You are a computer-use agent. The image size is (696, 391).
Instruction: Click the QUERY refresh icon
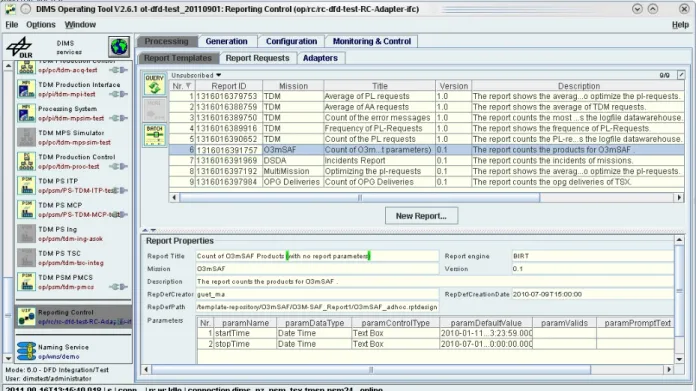[x=154, y=84]
